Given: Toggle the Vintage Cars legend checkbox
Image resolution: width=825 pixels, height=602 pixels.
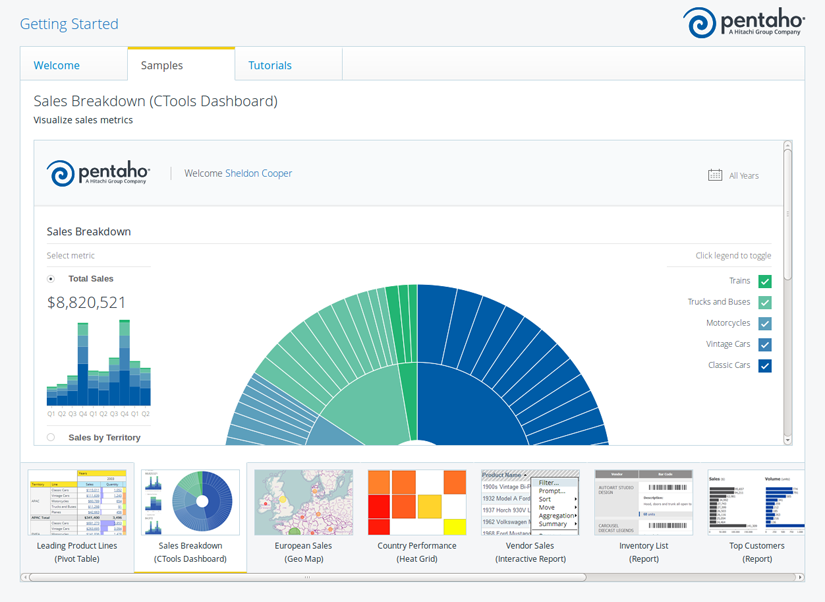Looking at the screenshot, I should click(x=765, y=345).
